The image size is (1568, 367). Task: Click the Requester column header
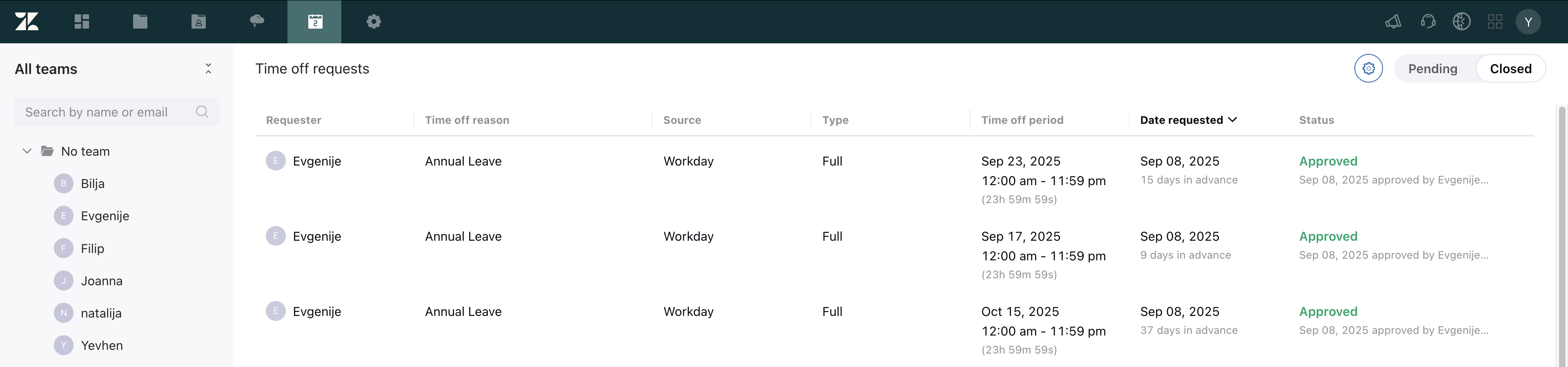(294, 120)
